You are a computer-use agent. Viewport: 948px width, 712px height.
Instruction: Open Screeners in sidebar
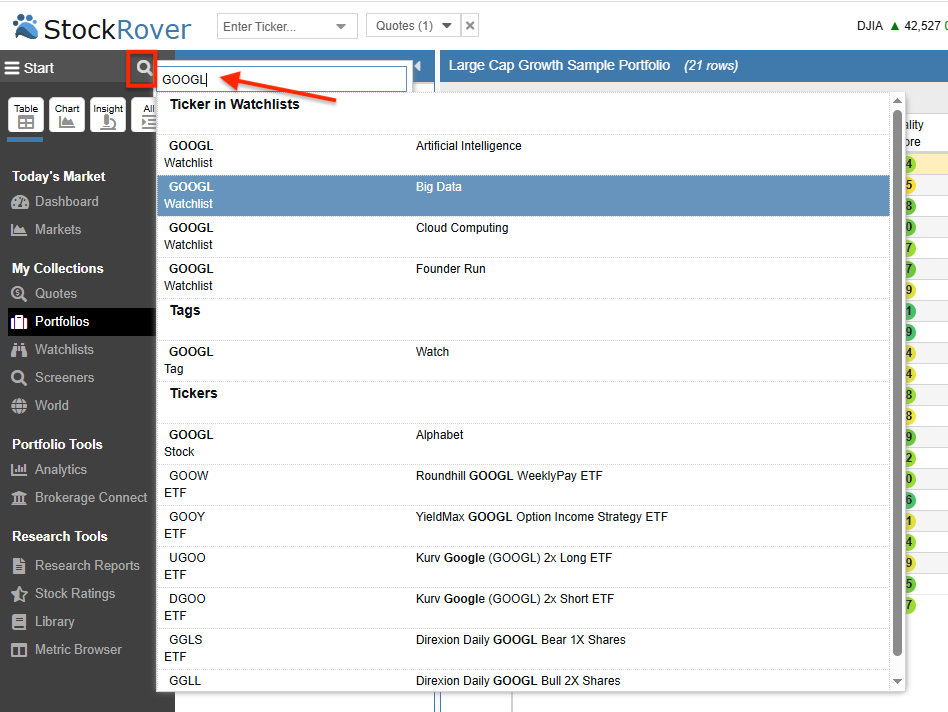pyautogui.click(x=53, y=378)
